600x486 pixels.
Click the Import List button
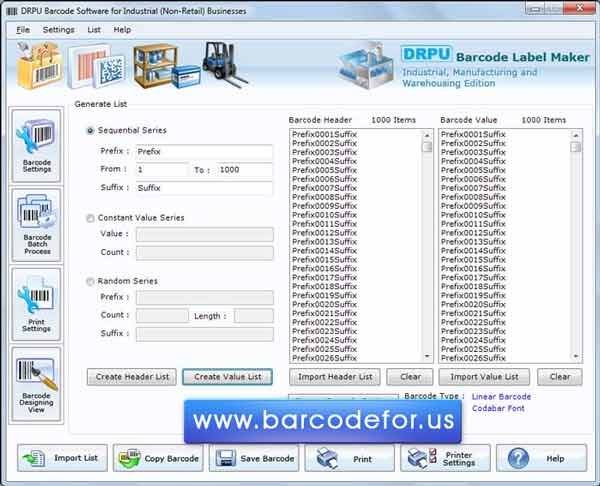point(62,458)
